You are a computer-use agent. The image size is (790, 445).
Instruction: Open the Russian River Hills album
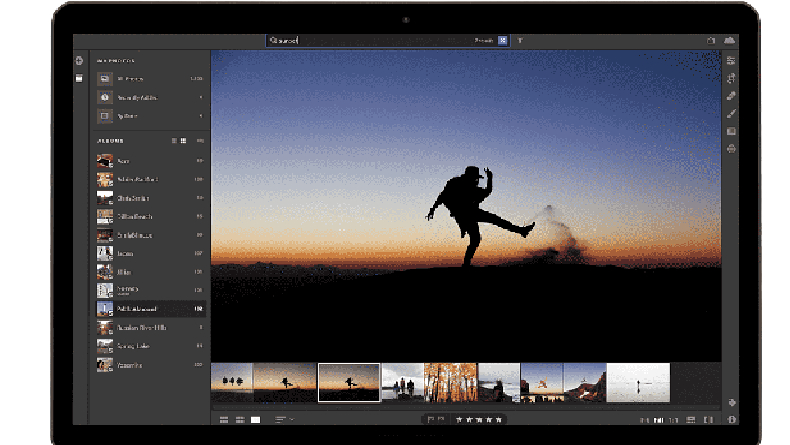coord(150,328)
